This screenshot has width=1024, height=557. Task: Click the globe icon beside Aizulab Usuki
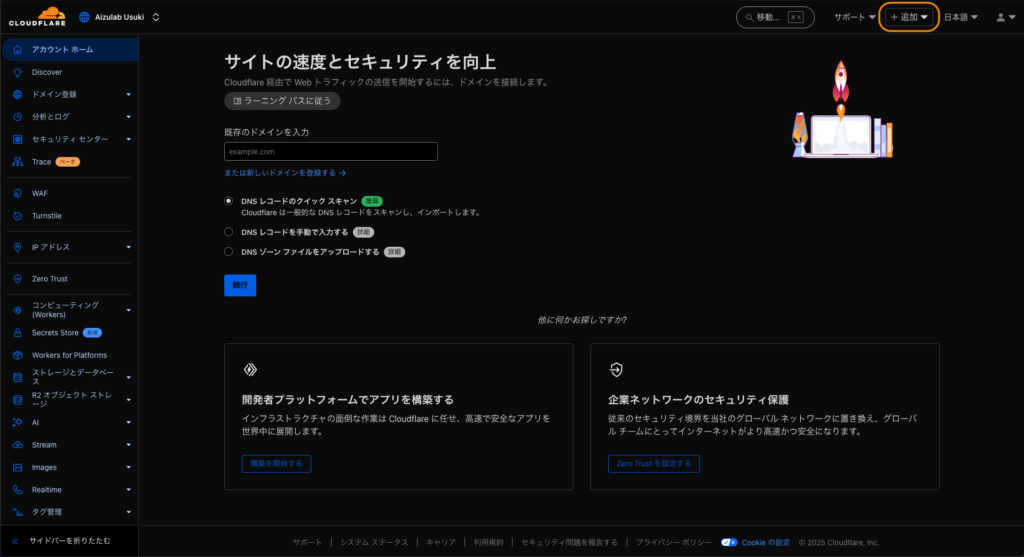(x=84, y=17)
